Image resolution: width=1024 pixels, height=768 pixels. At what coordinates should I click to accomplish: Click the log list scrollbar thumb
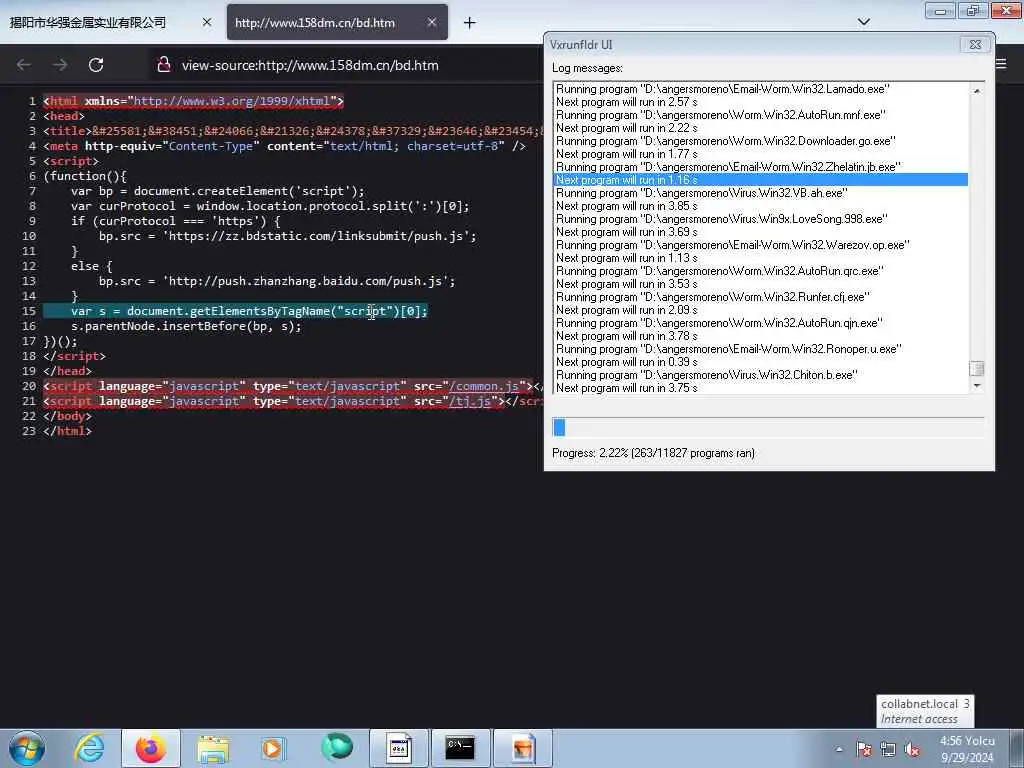click(977, 368)
